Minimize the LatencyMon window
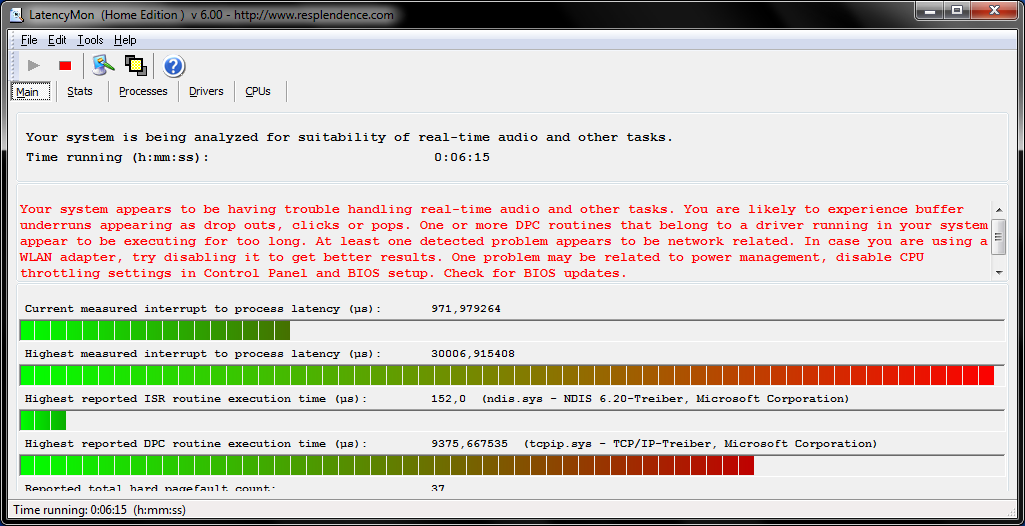The height and width of the screenshot is (526, 1025). [928, 10]
